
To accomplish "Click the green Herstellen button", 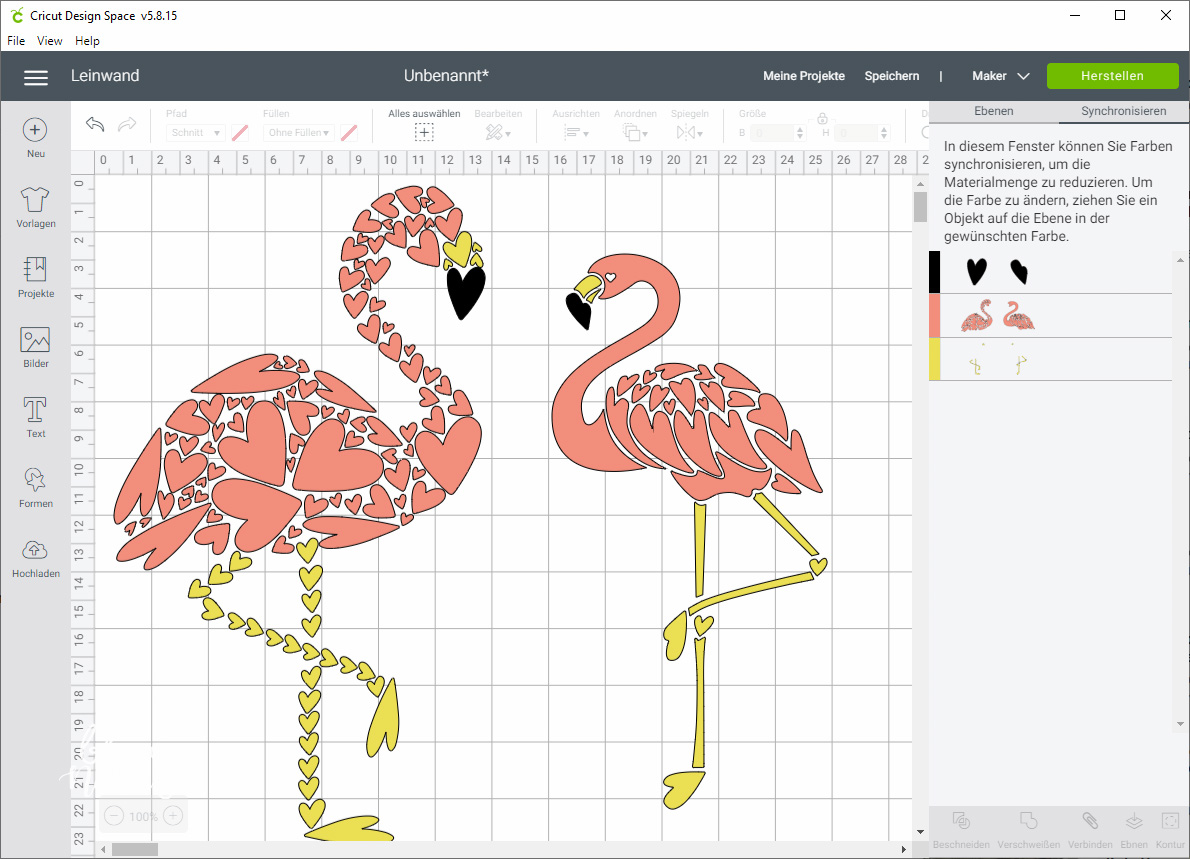I will click(x=1112, y=76).
